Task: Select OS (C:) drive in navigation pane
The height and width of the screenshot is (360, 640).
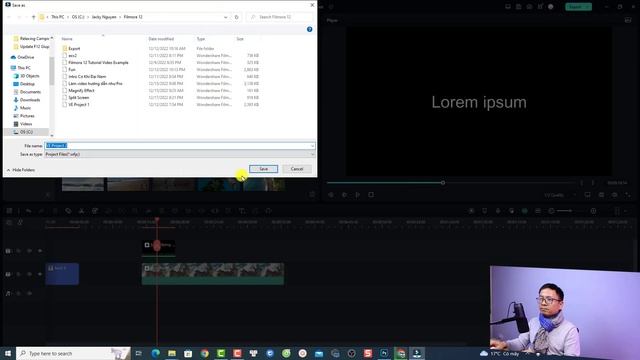Action: tap(26, 132)
